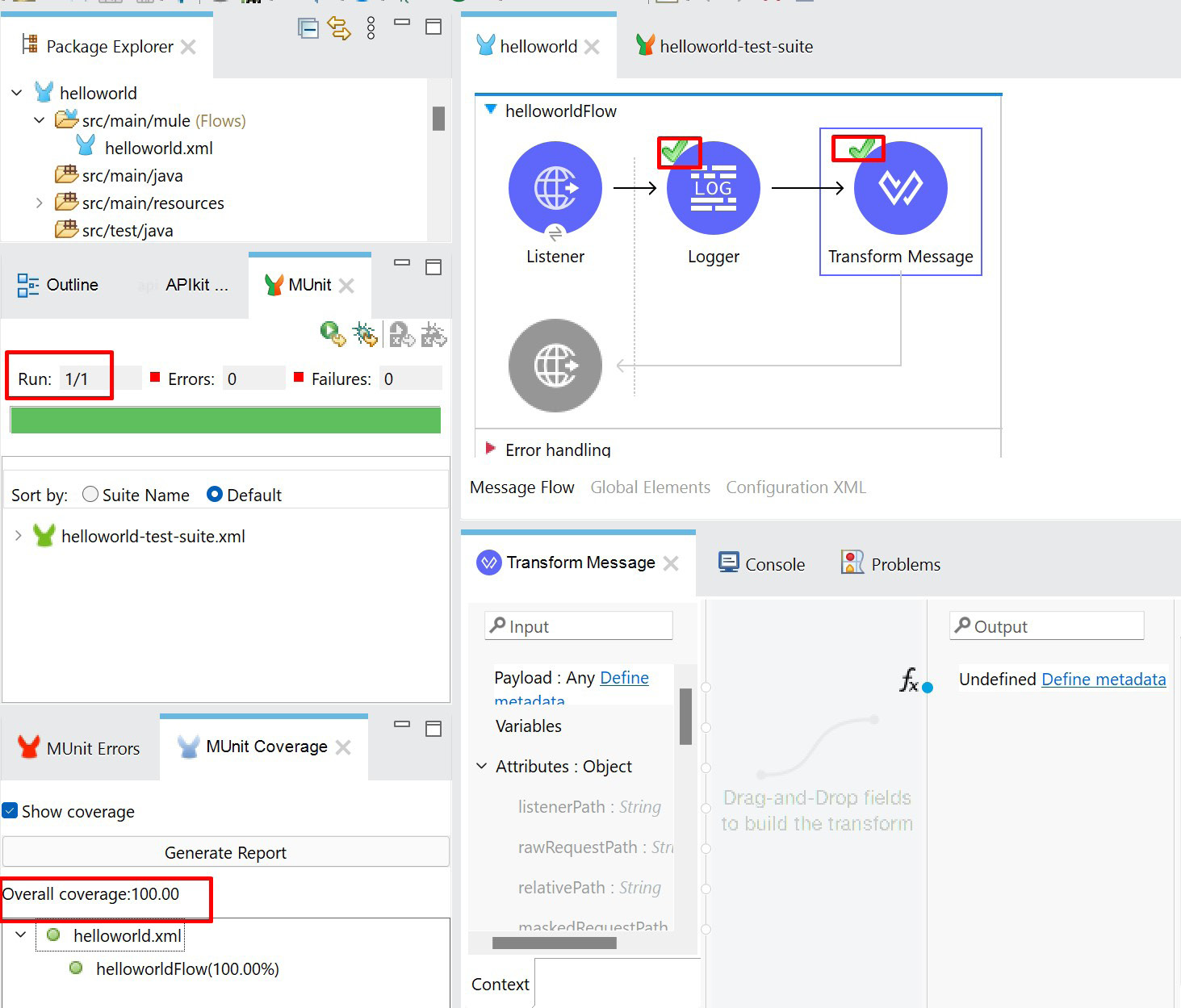Image resolution: width=1181 pixels, height=1008 pixels.
Task: Click the disabled rerun failed tests icon
Action: 401,333
